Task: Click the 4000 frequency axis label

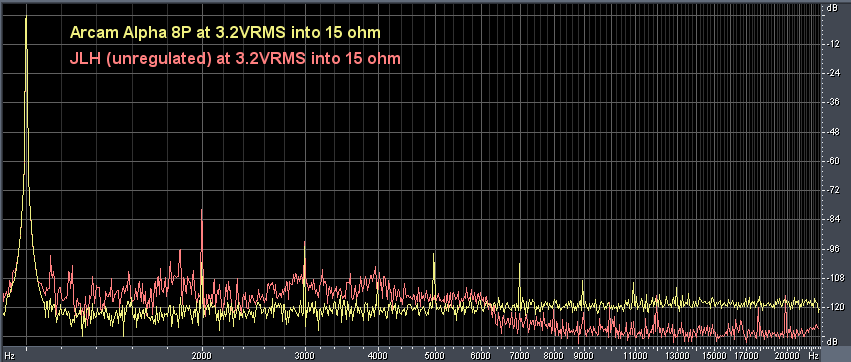Action: click(x=378, y=355)
